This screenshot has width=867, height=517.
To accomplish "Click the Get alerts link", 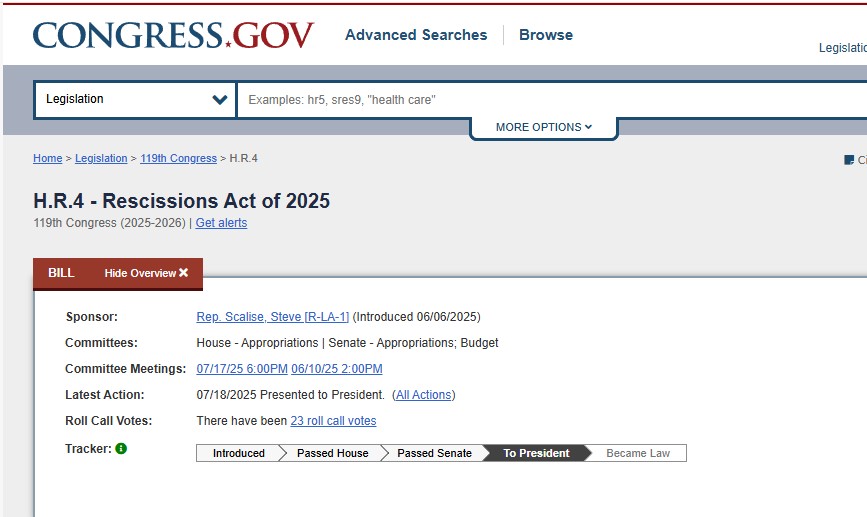I will (x=221, y=223).
